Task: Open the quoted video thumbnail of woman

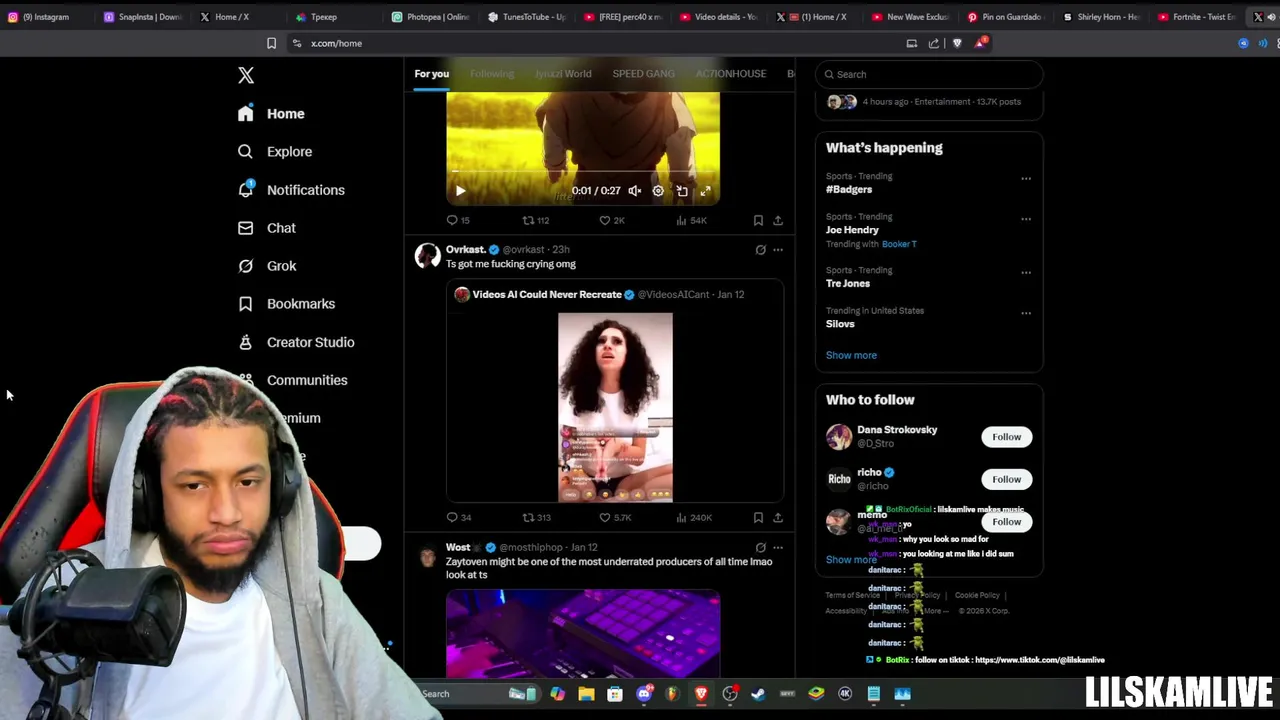Action: click(615, 407)
